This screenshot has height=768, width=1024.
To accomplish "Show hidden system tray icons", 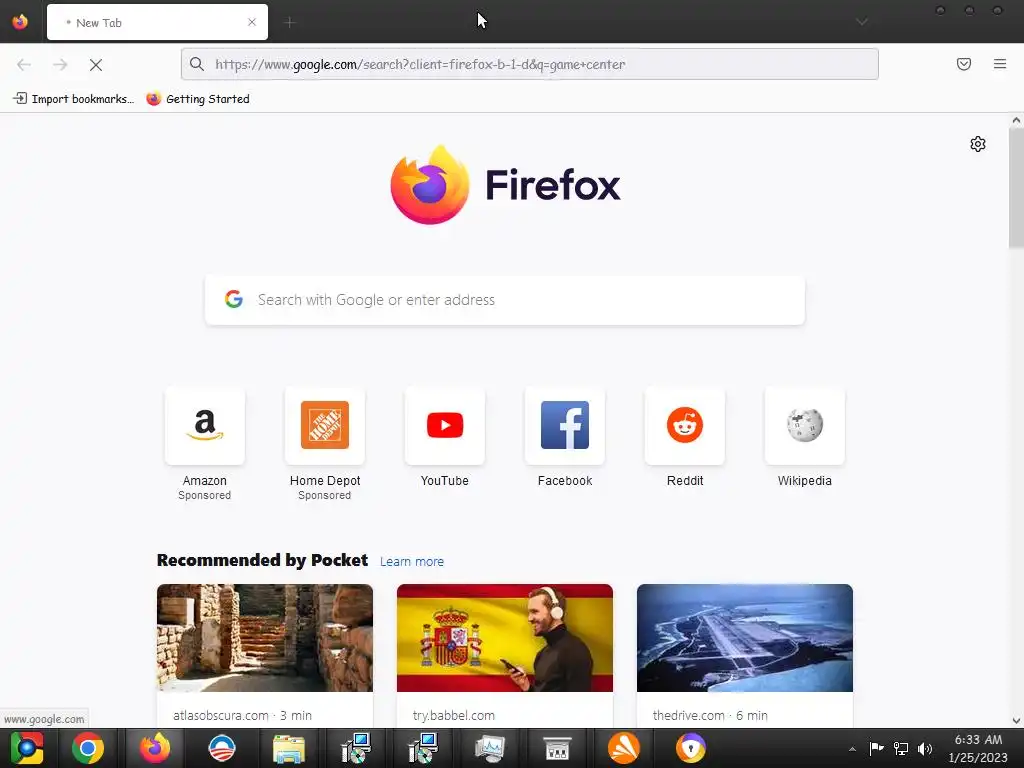I will 852,749.
